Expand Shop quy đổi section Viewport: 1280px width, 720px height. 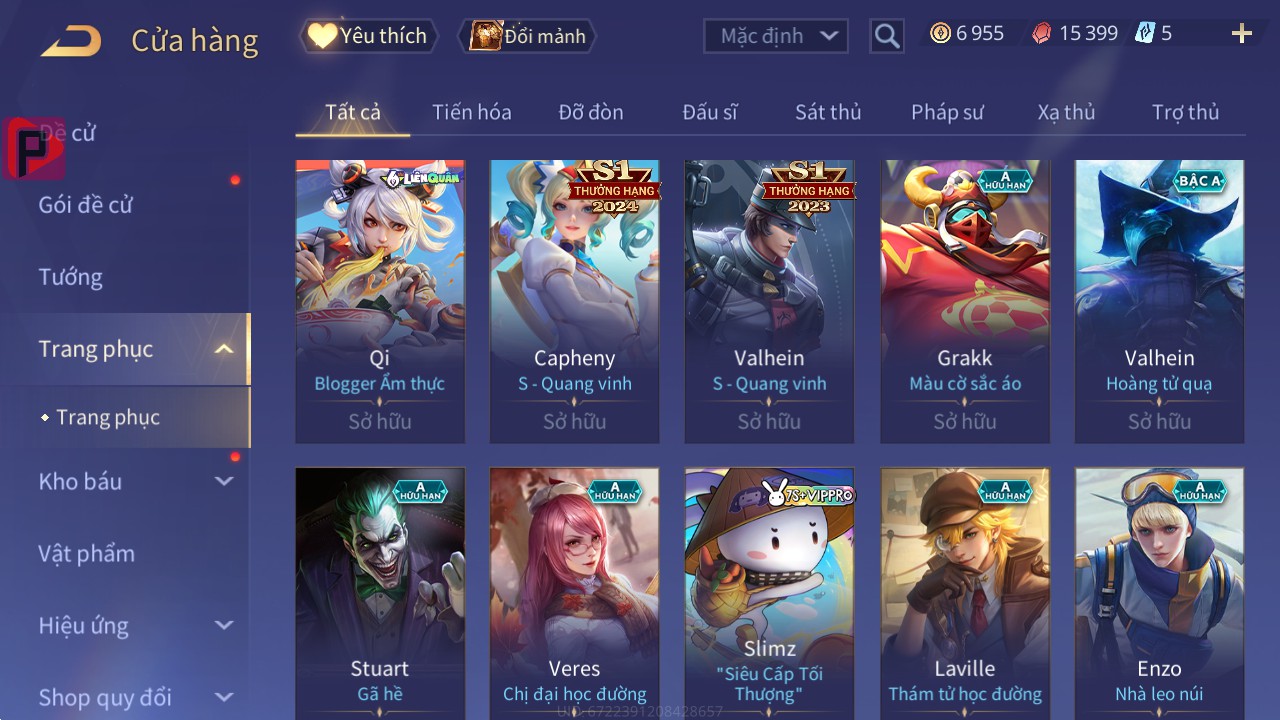tap(224, 697)
